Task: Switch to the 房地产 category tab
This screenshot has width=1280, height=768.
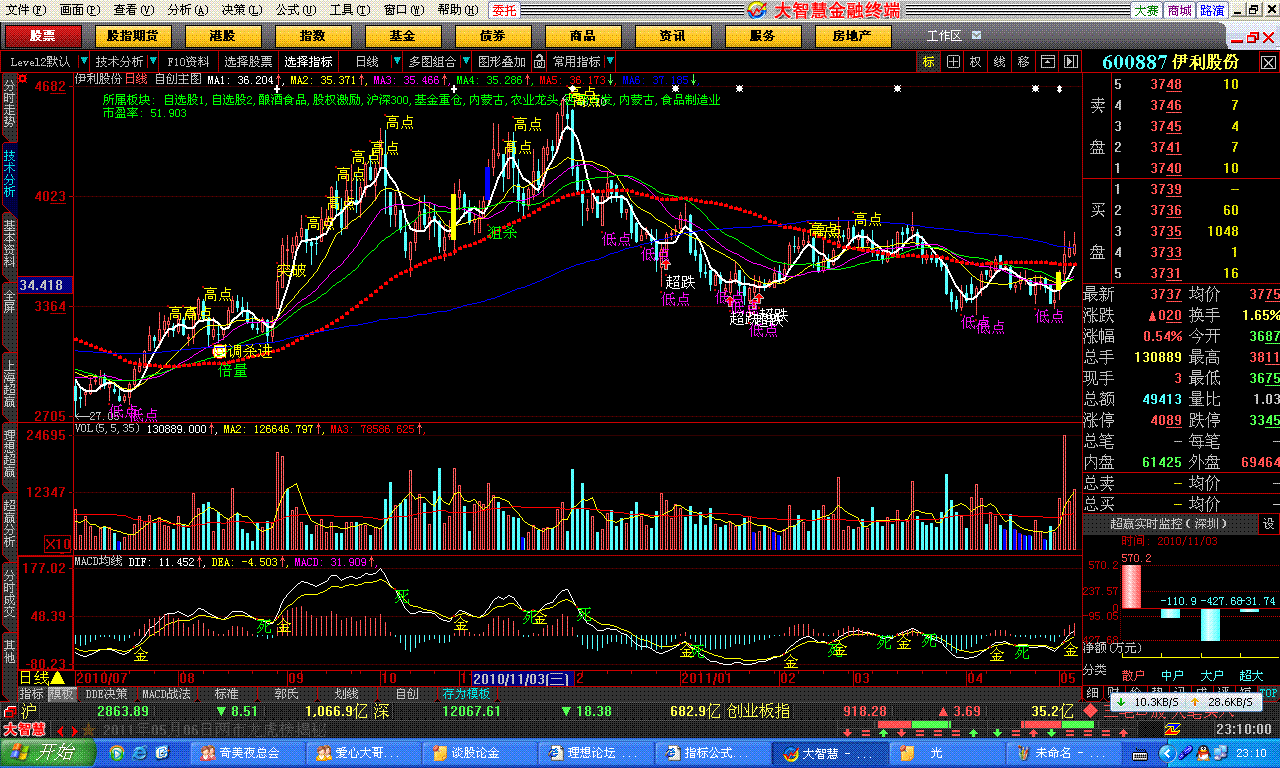Action: pos(852,36)
